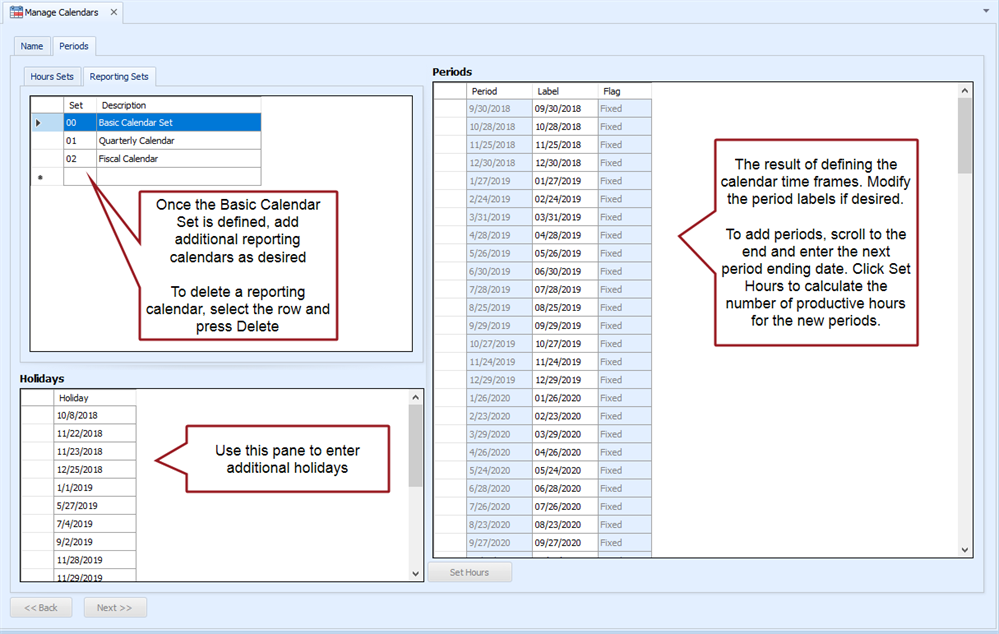The image size is (999, 634).
Task: Select the Basic Calendar Set row
Action: [x=178, y=123]
